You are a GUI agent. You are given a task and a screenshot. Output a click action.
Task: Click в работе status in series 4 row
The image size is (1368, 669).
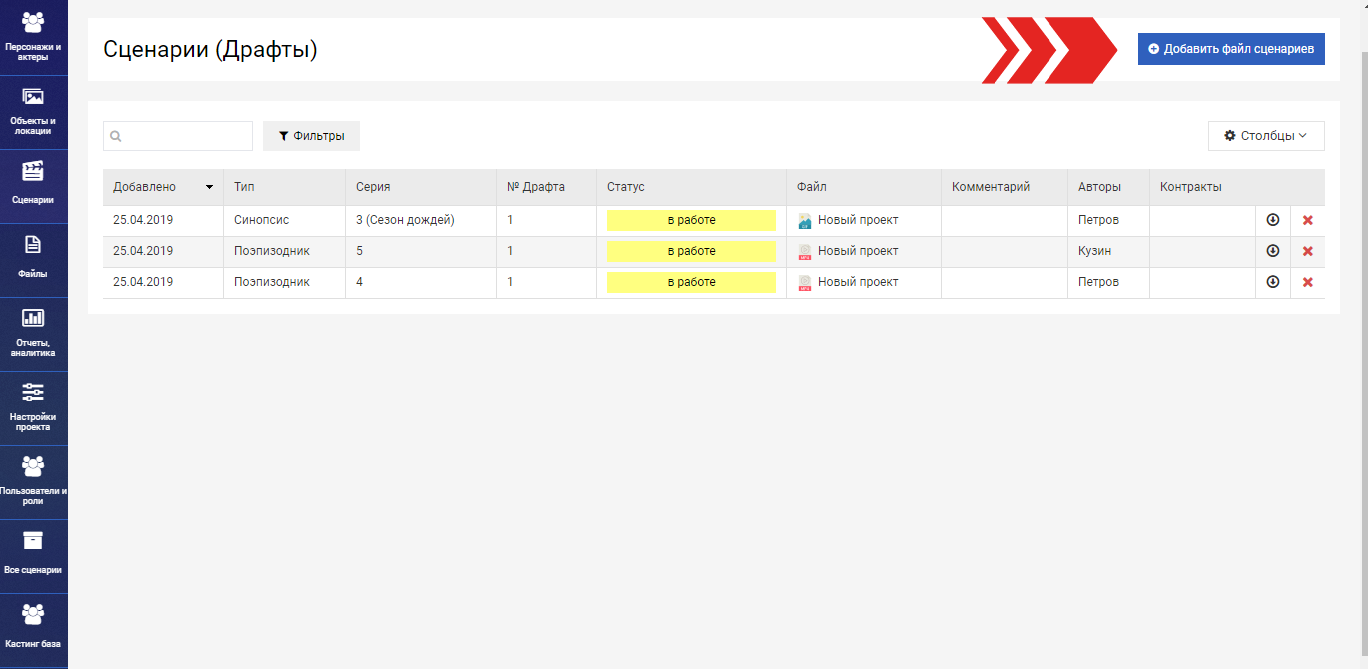pos(691,282)
